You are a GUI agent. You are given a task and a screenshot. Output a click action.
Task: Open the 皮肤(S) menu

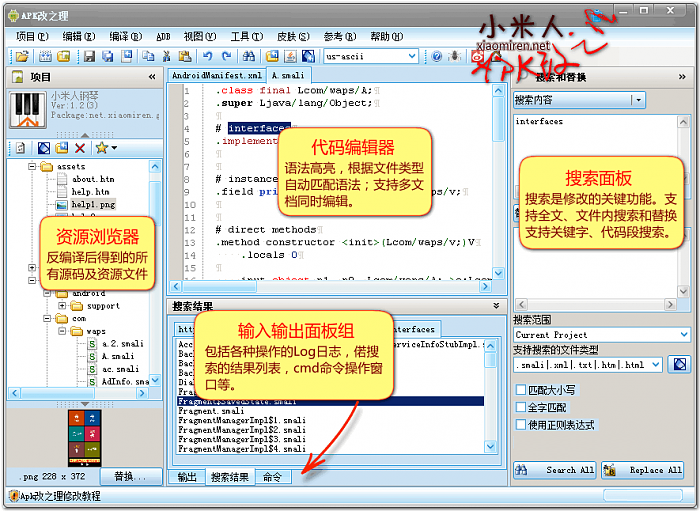[293, 36]
